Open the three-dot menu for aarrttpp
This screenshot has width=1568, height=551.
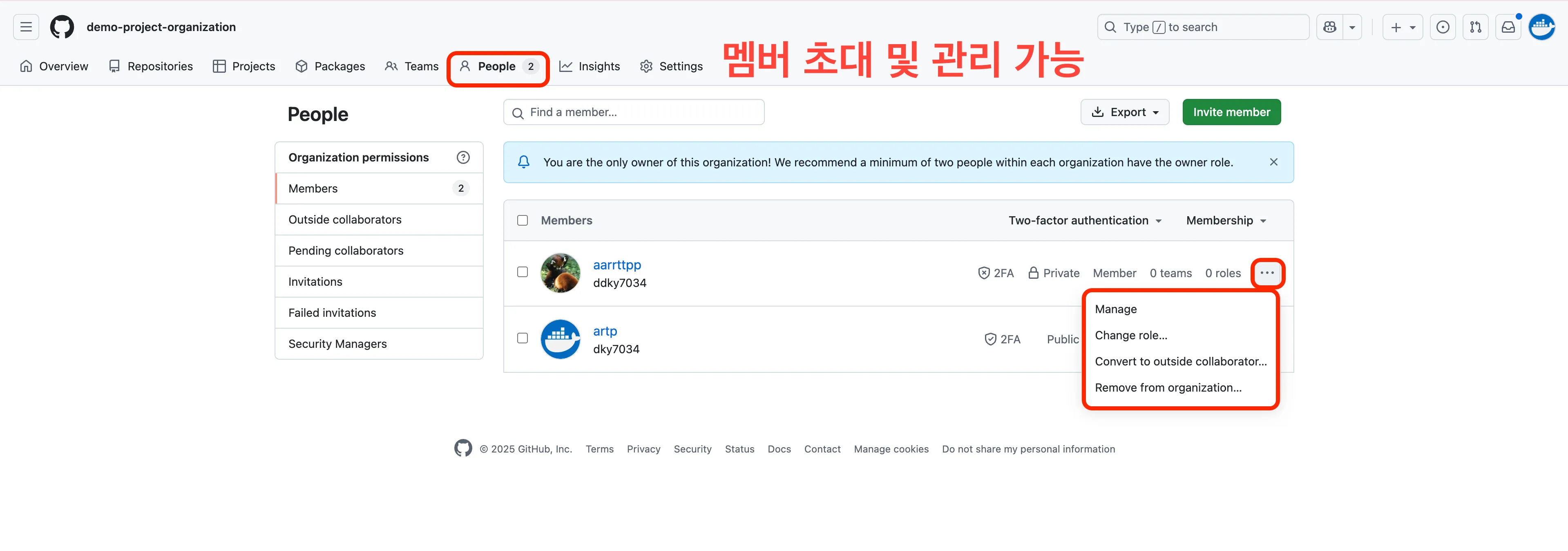point(1267,273)
